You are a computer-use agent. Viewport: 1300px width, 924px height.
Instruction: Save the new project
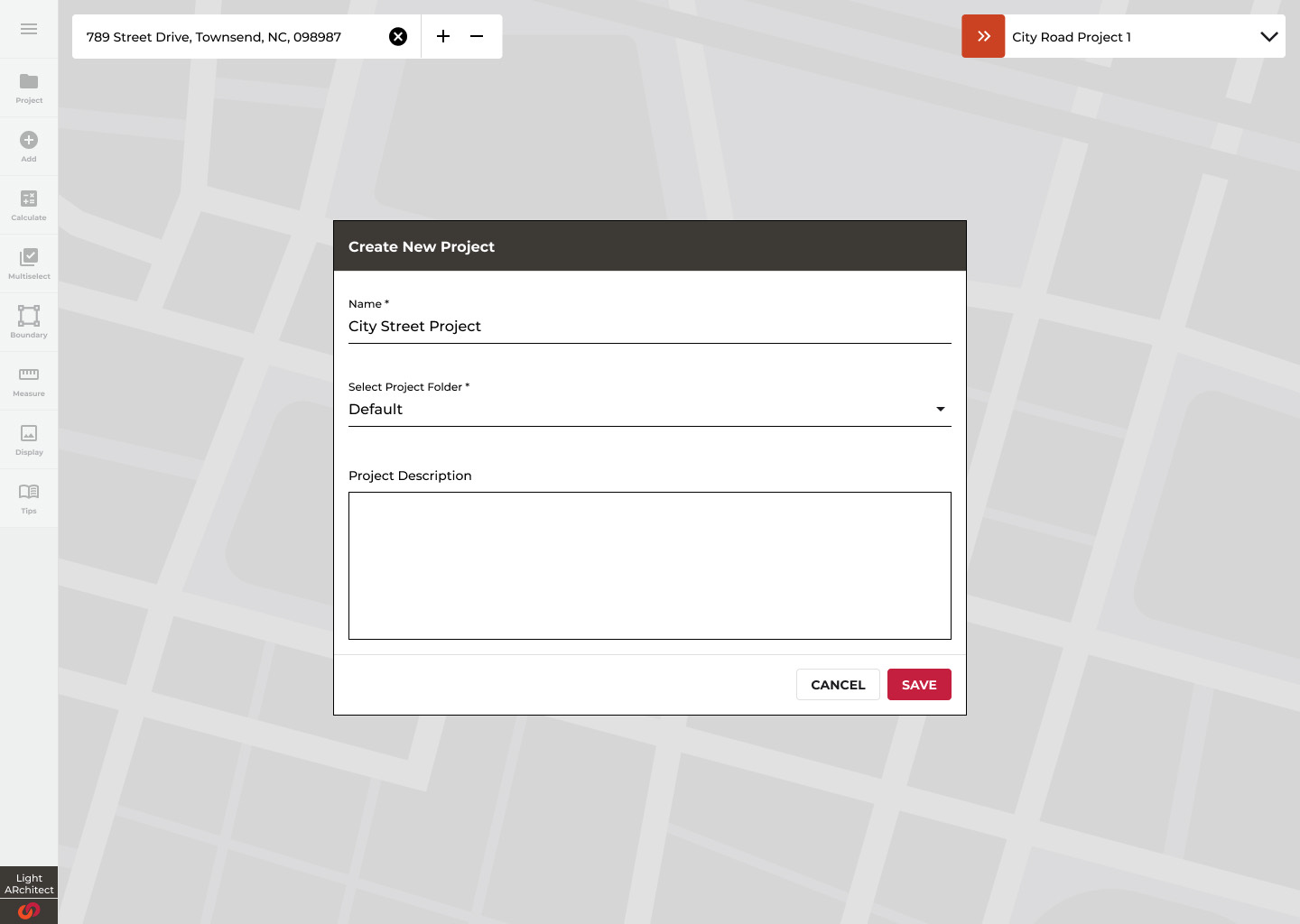tap(919, 685)
